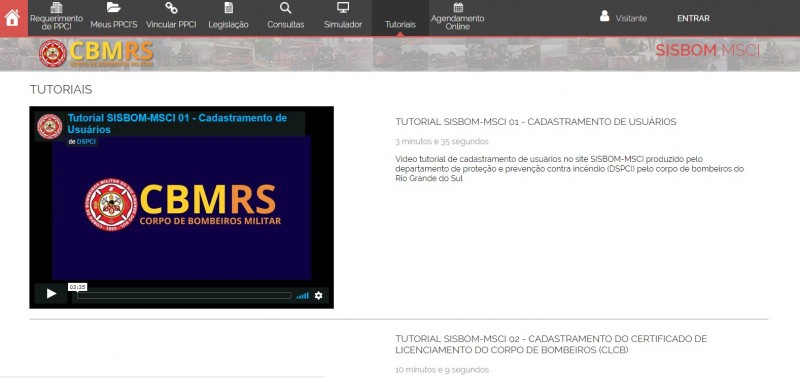Click the CBMRS video thumbnail image
The height and width of the screenshot is (378, 800).
182,207
